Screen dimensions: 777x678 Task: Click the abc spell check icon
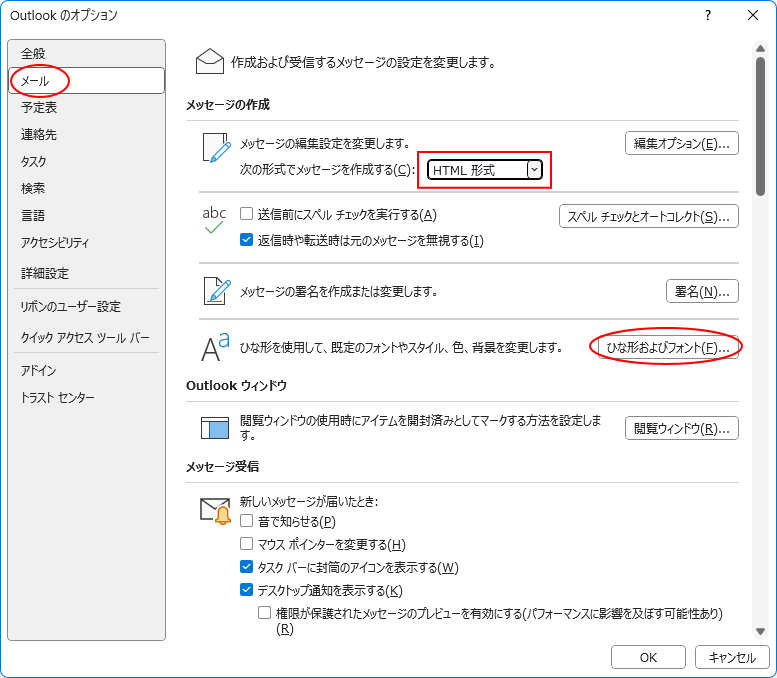point(214,220)
